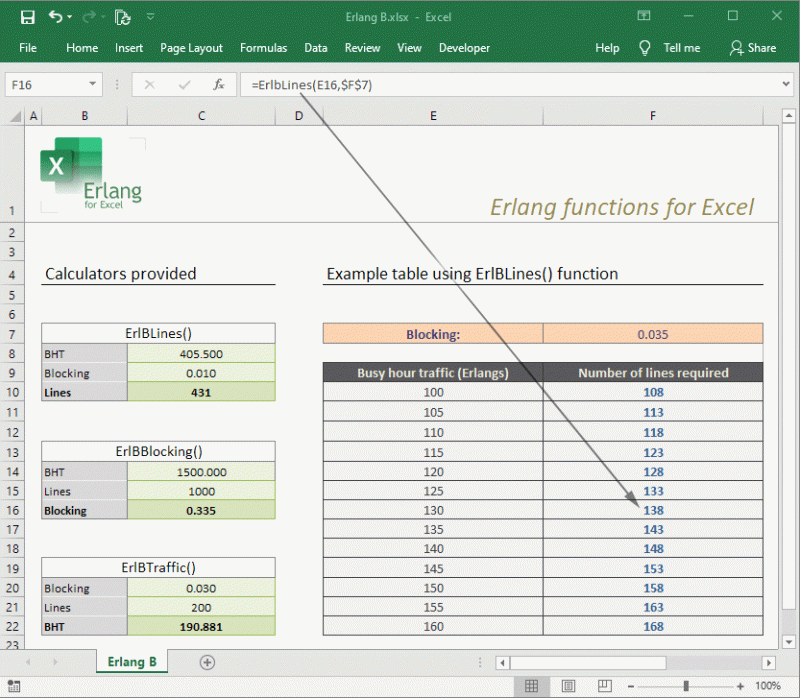
Task: Click the Save icon in title bar
Action: pyautogui.click(x=28, y=17)
